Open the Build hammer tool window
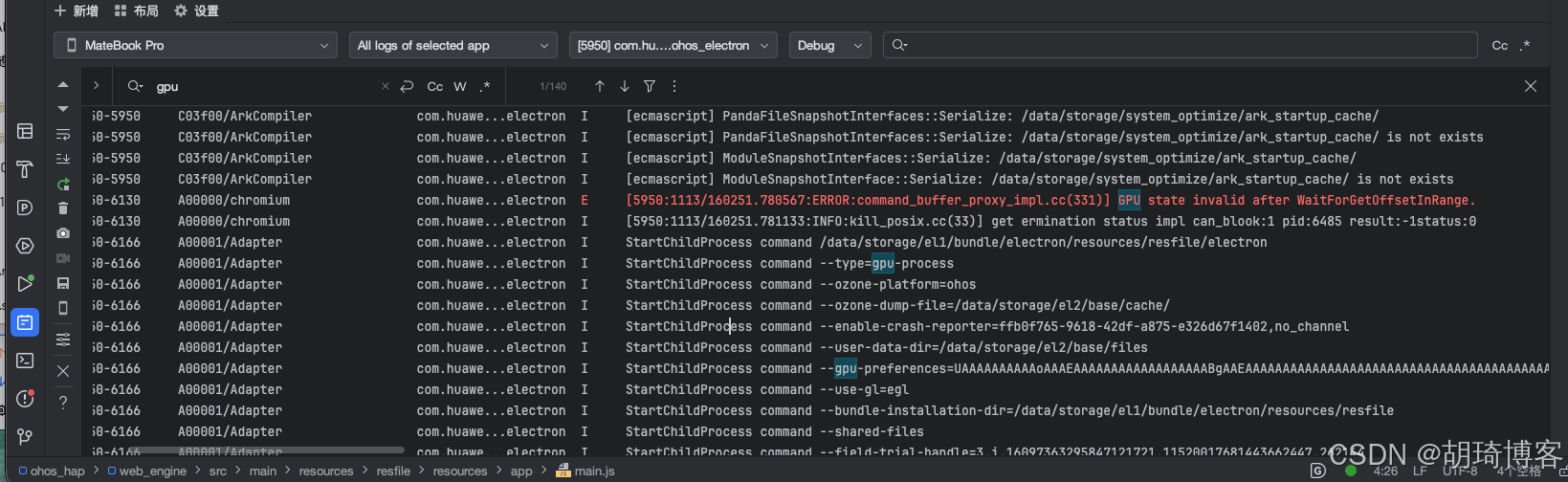The image size is (1568, 482). pyautogui.click(x=25, y=169)
